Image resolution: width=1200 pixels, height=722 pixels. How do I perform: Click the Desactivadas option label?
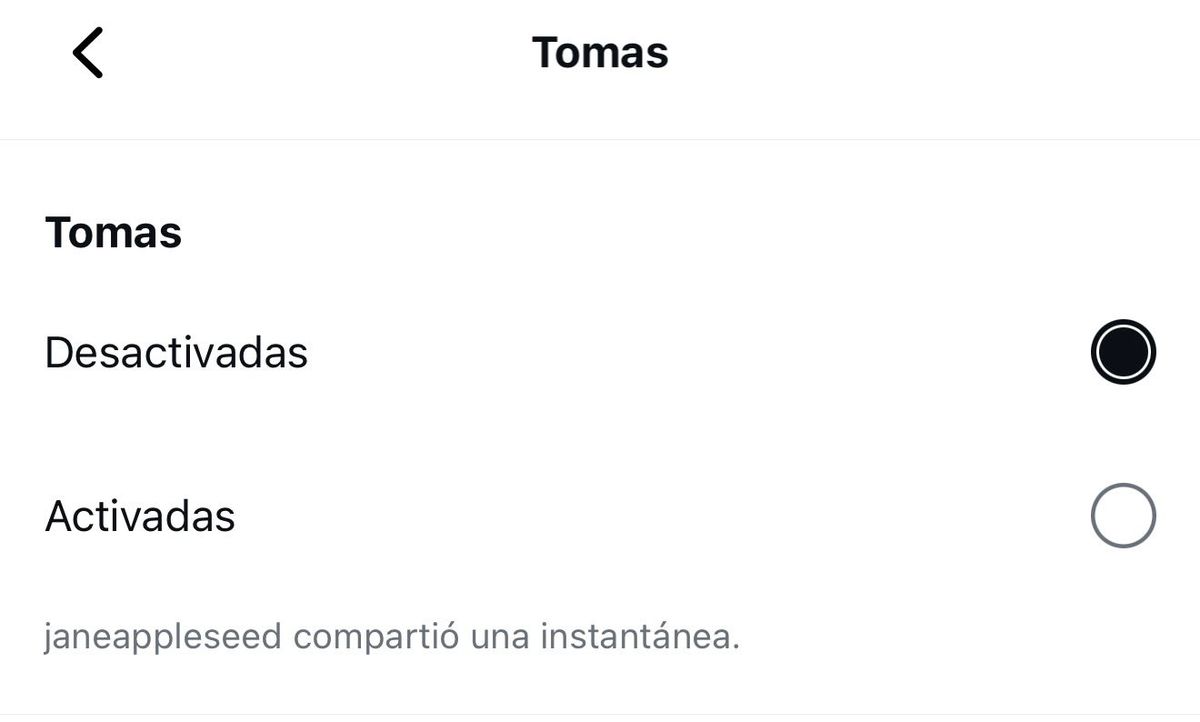[x=176, y=353]
